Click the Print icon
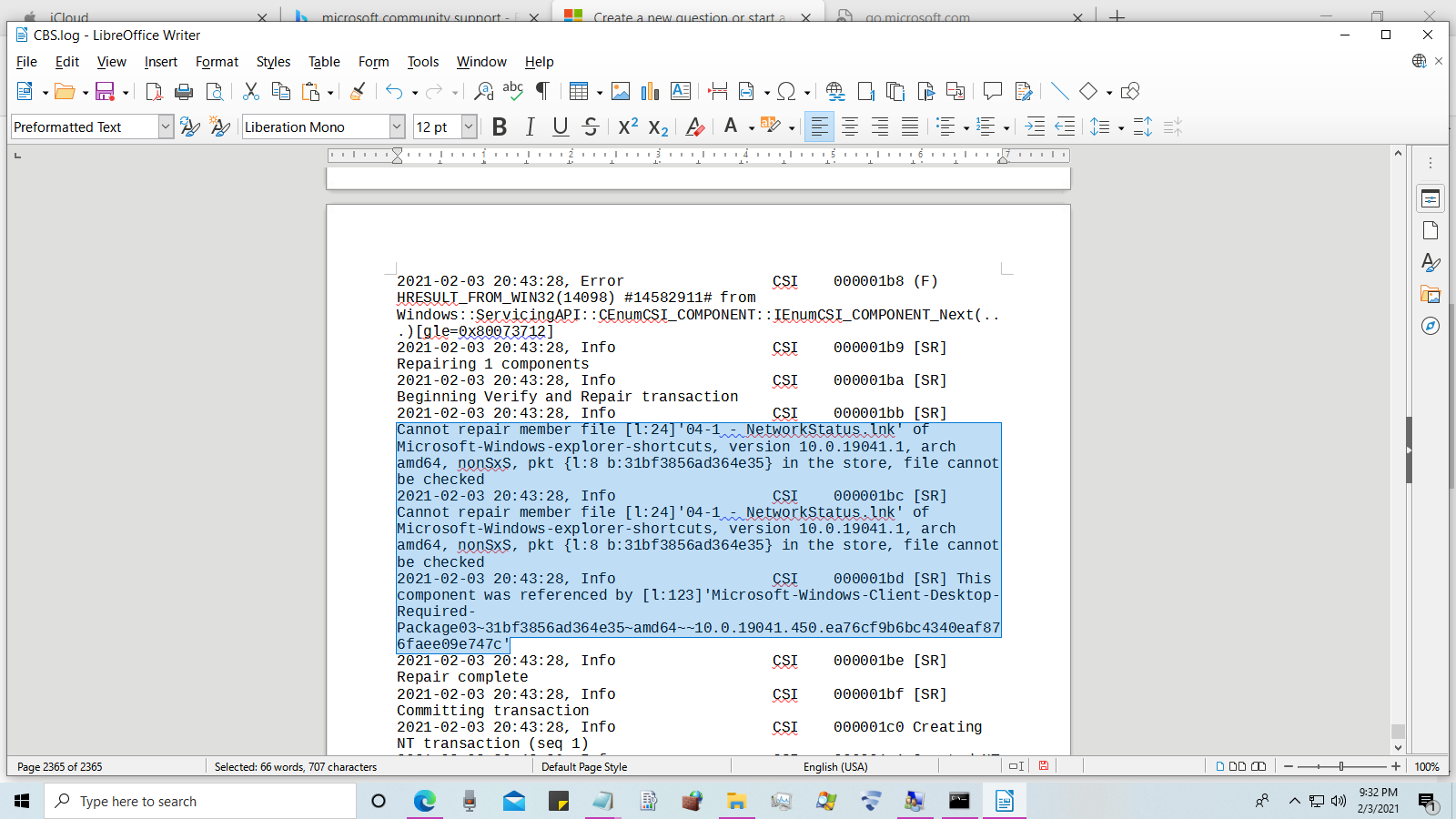 (x=184, y=91)
